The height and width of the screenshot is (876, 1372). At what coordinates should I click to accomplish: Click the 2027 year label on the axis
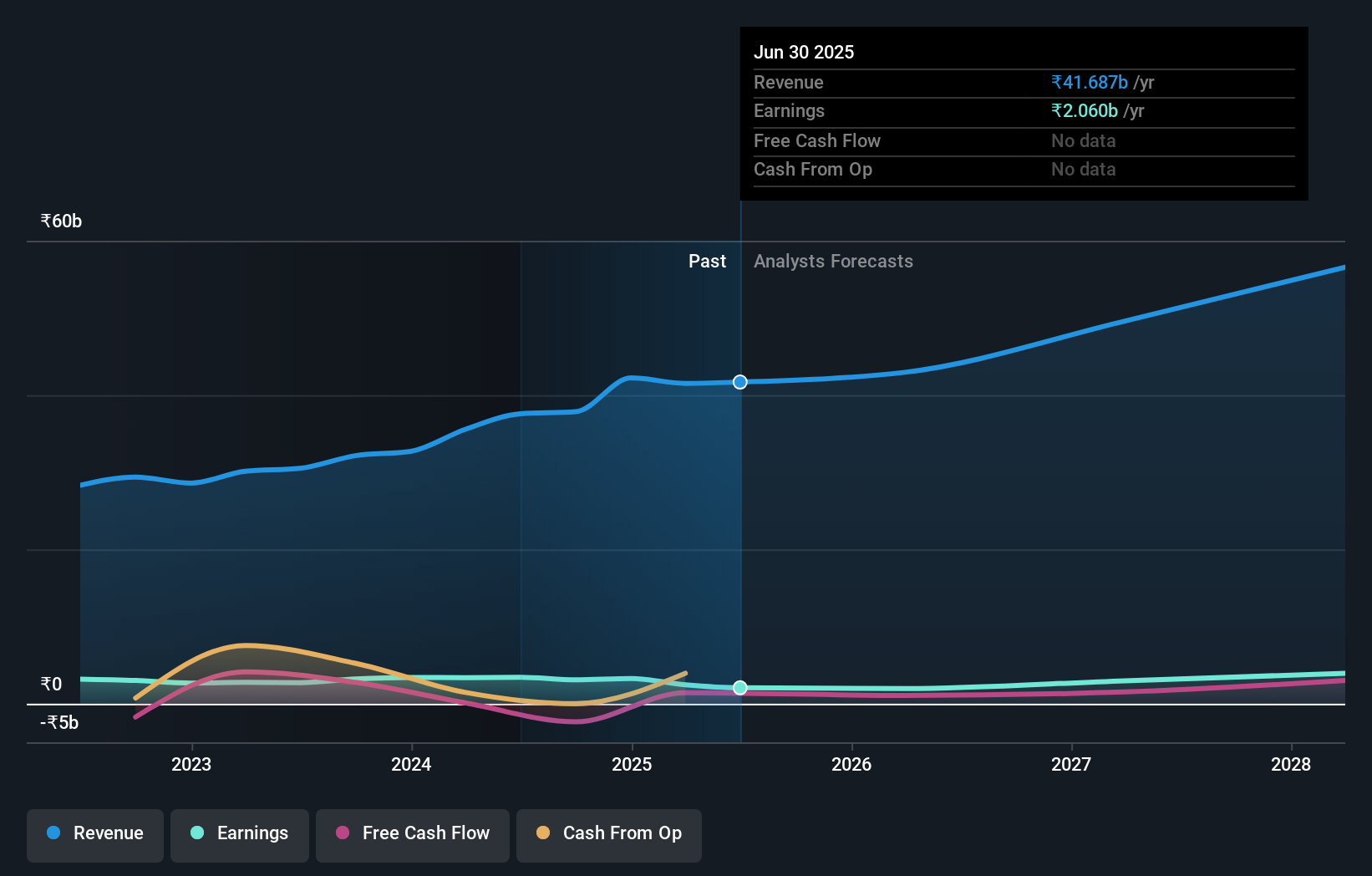(1072, 764)
